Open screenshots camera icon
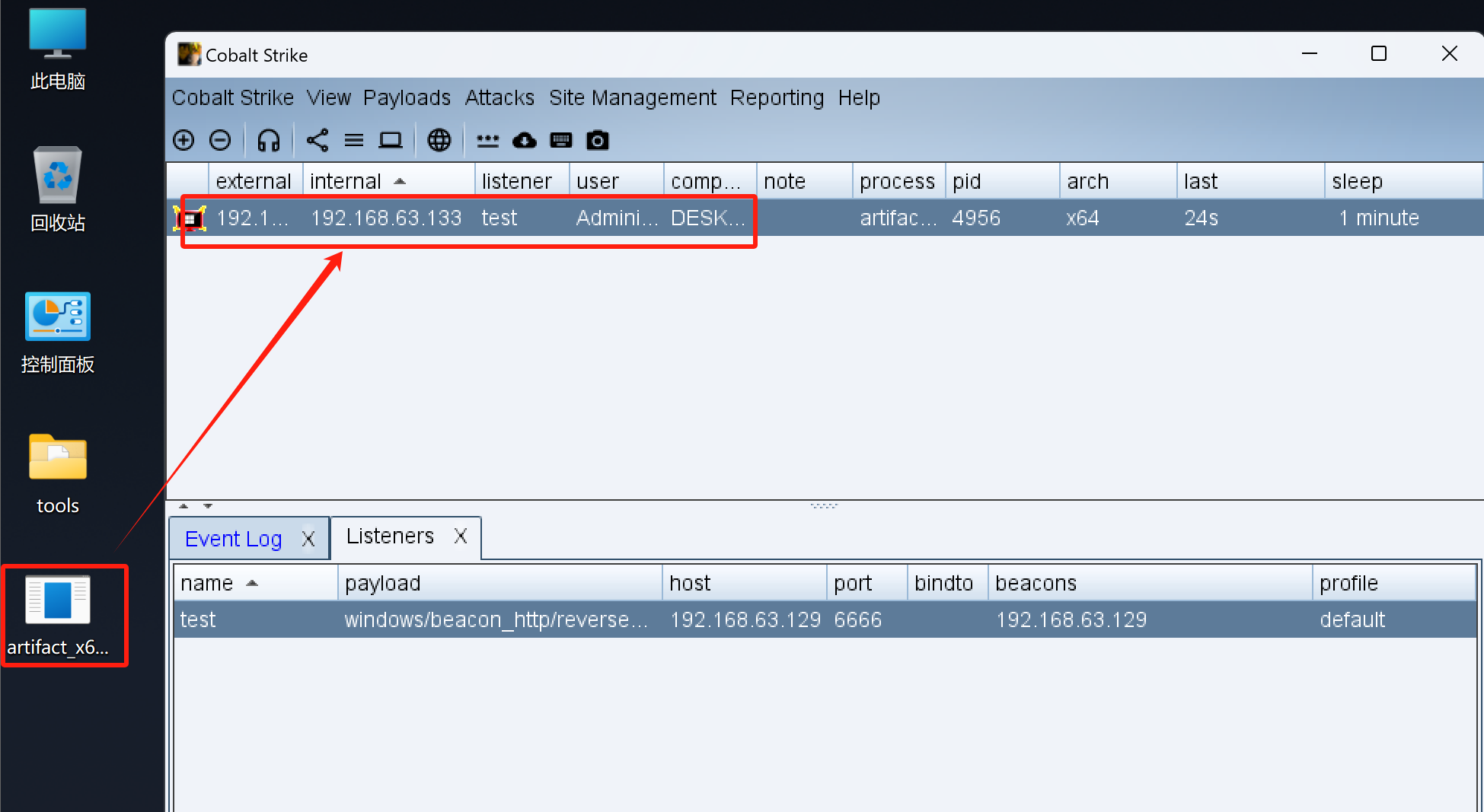Image resolution: width=1484 pixels, height=812 pixels. tap(598, 140)
